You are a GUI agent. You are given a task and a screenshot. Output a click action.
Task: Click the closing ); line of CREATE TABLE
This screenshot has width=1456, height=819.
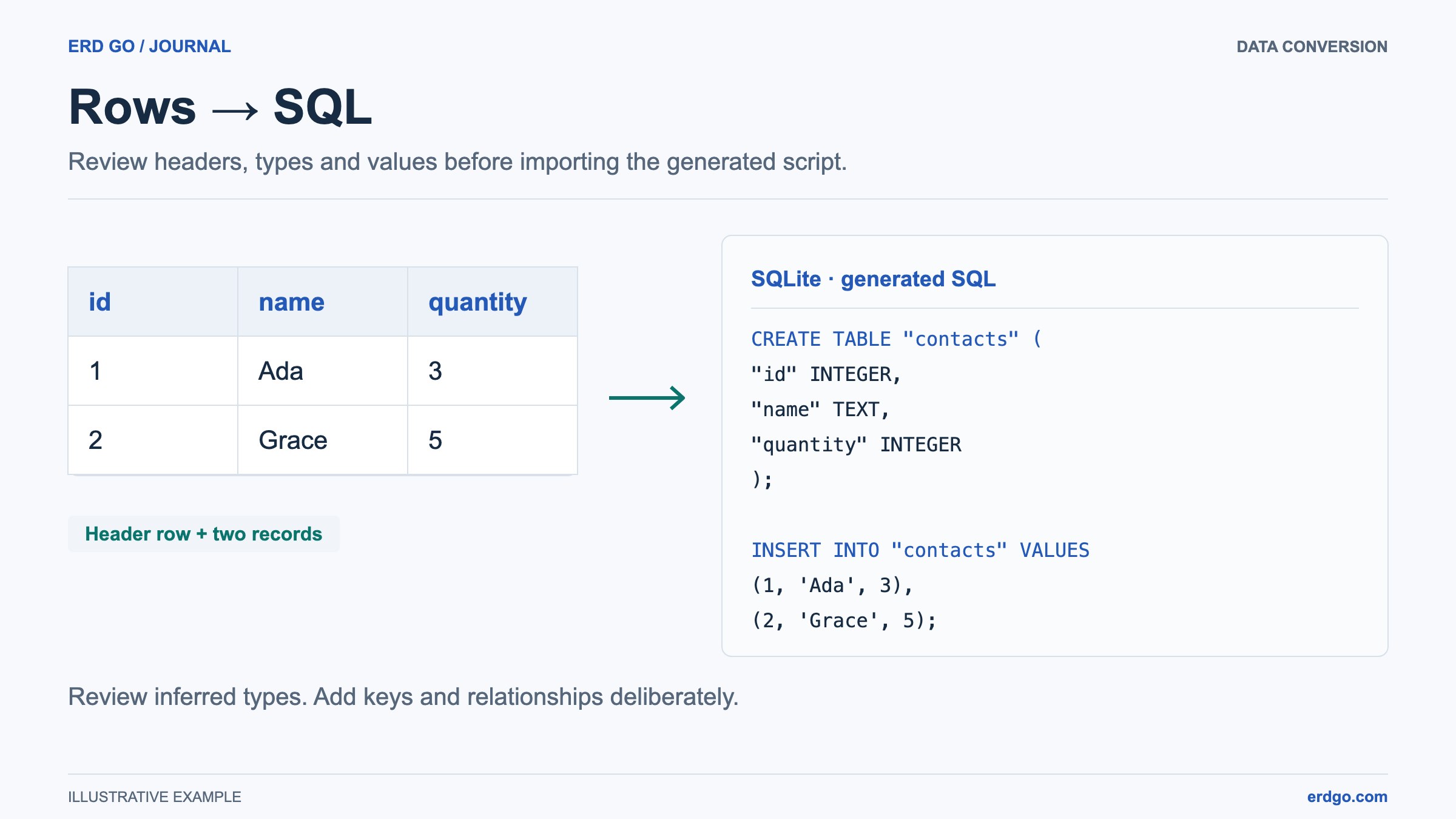(x=762, y=480)
